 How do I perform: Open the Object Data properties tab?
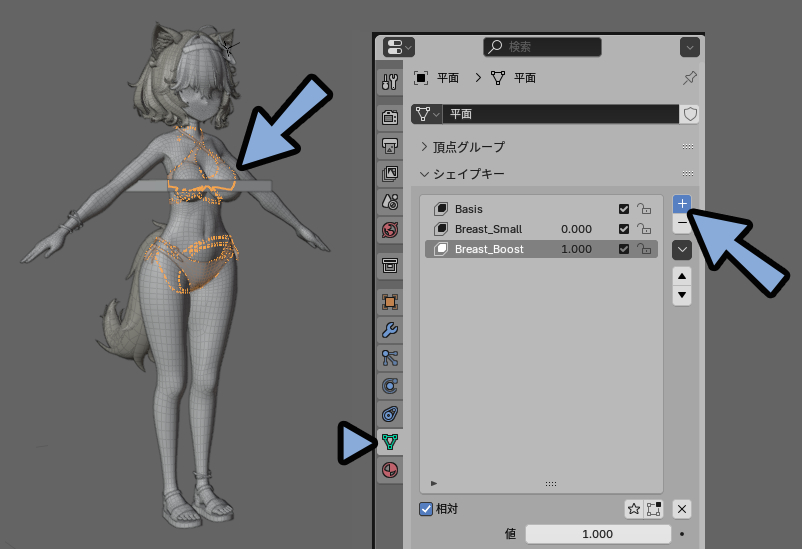390,442
